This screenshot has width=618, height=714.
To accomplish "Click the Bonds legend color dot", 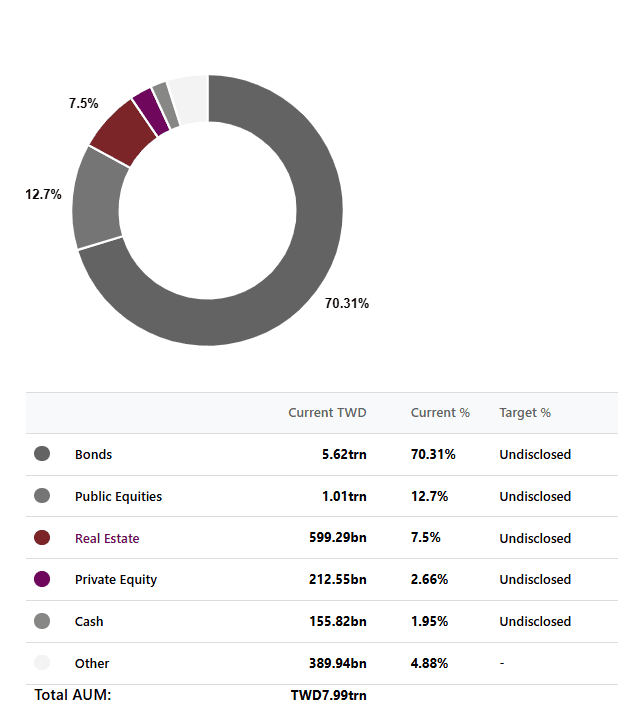I will 42,454.
